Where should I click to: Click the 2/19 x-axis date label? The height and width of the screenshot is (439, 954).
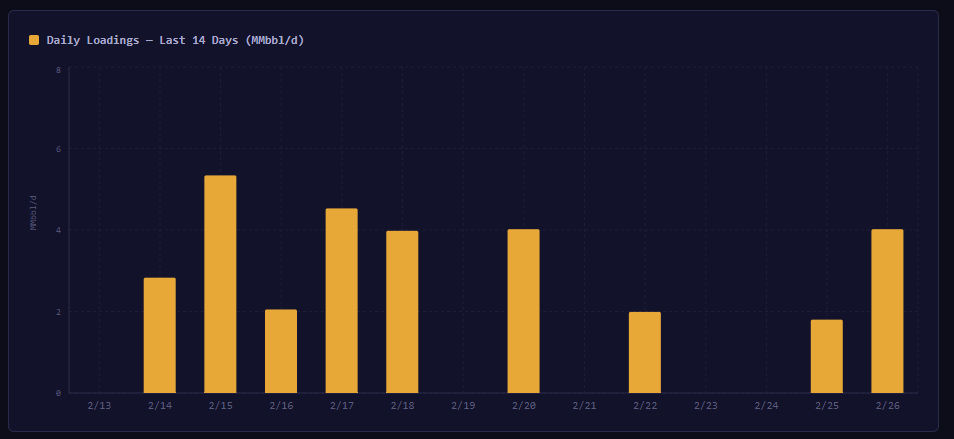[x=463, y=406]
